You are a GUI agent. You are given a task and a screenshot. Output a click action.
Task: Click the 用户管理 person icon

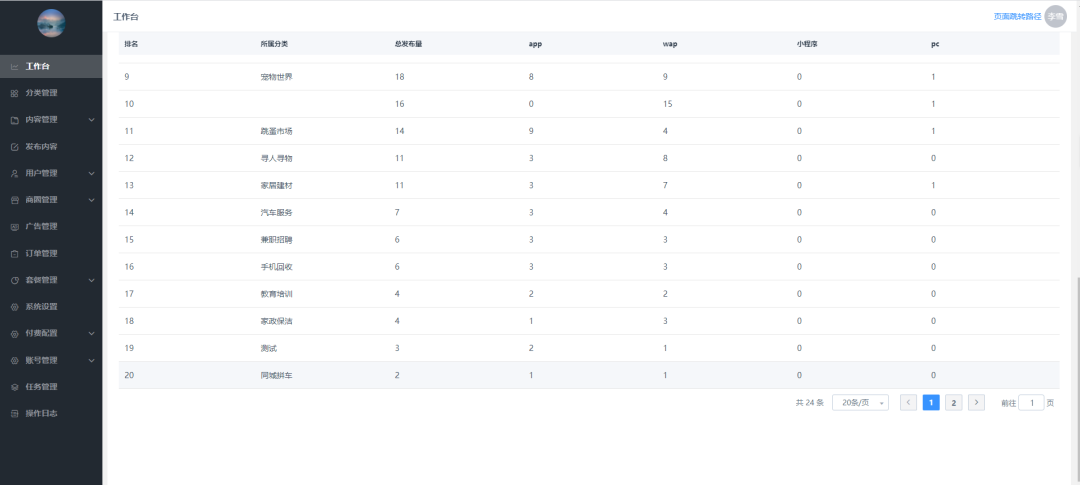(x=14, y=174)
